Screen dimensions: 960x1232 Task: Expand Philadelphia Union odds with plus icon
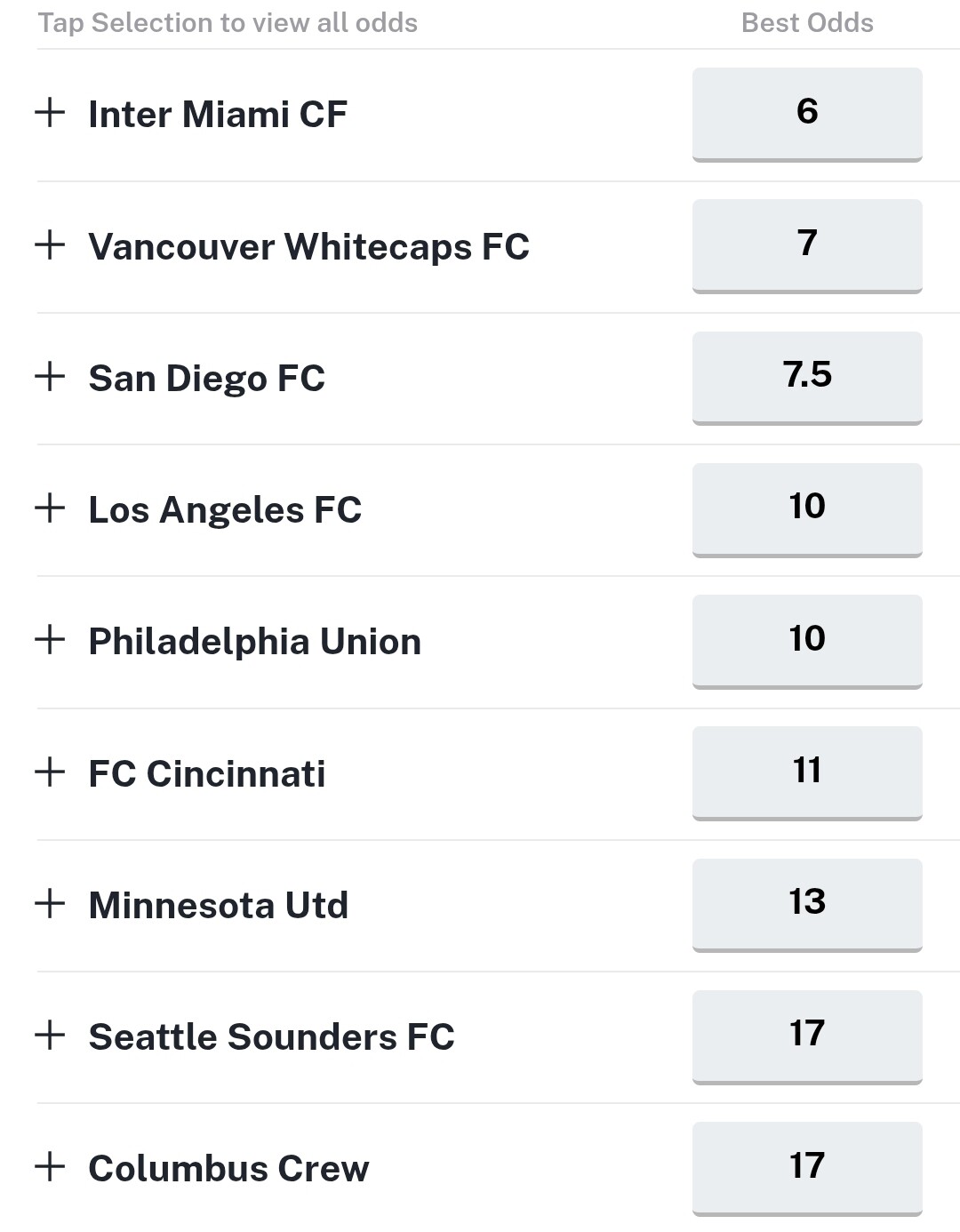tap(50, 639)
